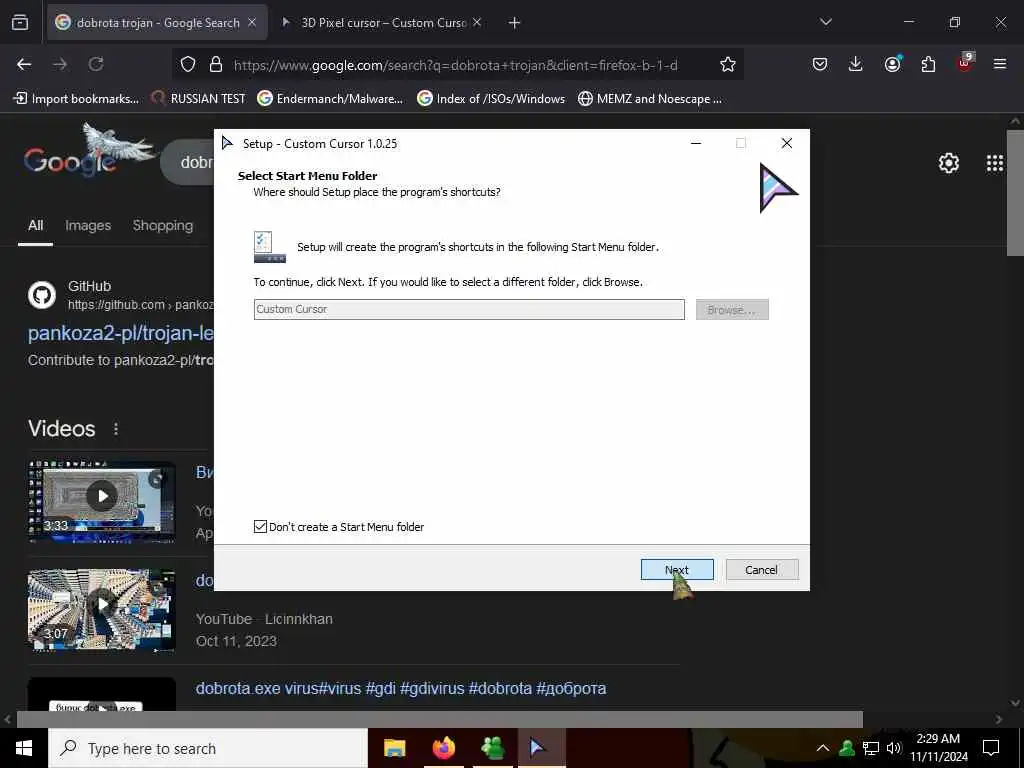This screenshot has height=768, width=1024.
Task: Open the Firefox account menu
Action: coord(892,64)
